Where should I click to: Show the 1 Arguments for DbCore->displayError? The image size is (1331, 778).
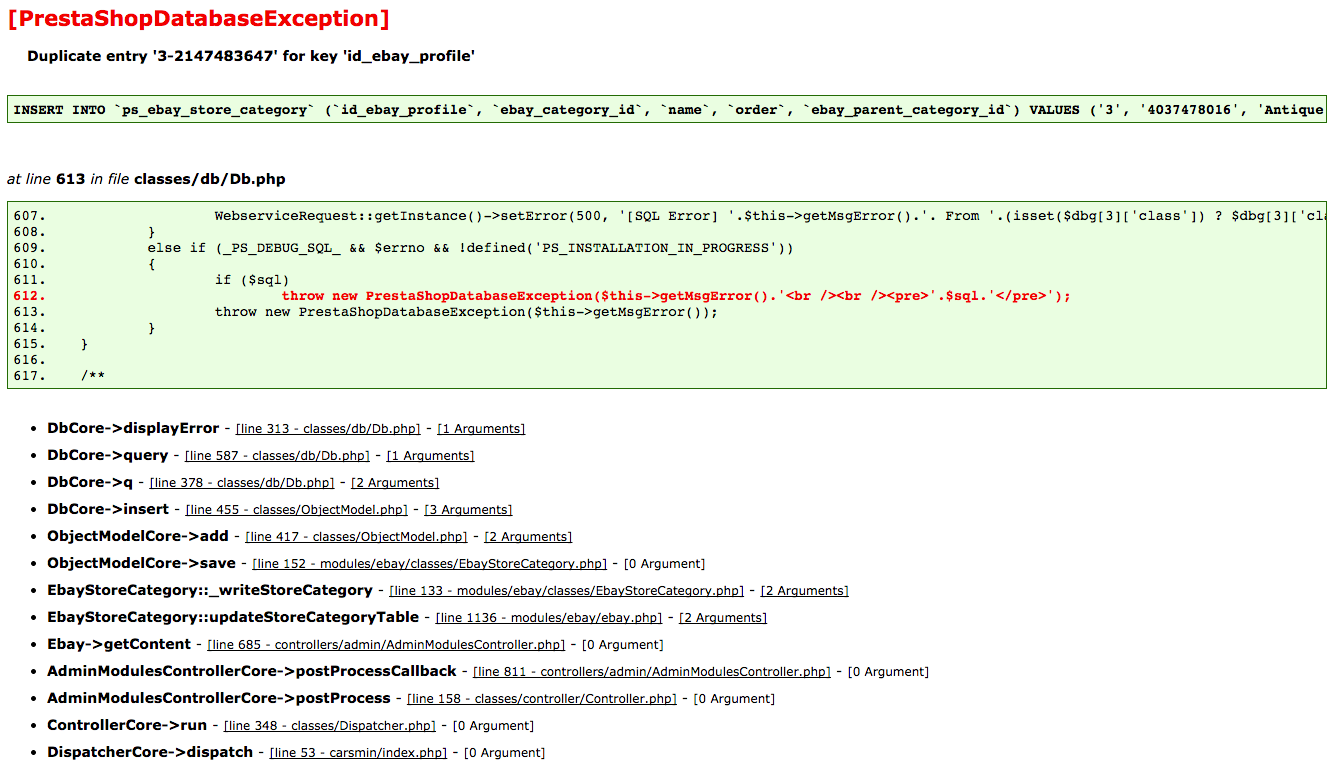pyautogui.click(x=481, y=429)
